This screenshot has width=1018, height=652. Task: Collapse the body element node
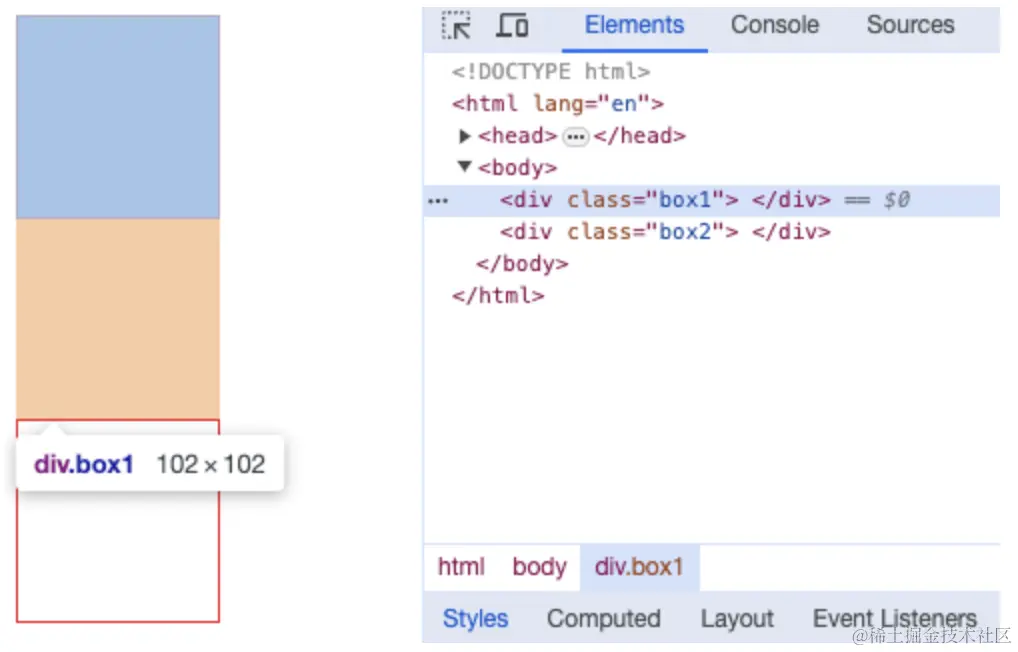[465, 167]
